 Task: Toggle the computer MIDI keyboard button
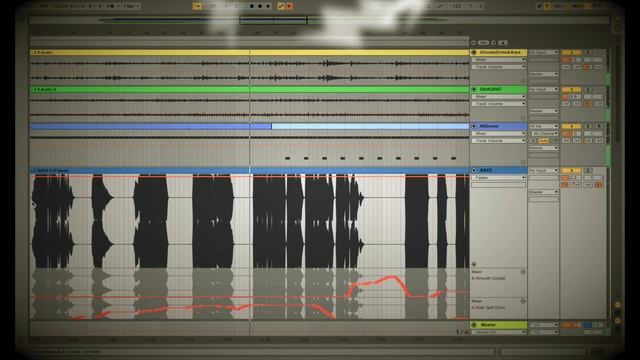(x=547, y=6)
